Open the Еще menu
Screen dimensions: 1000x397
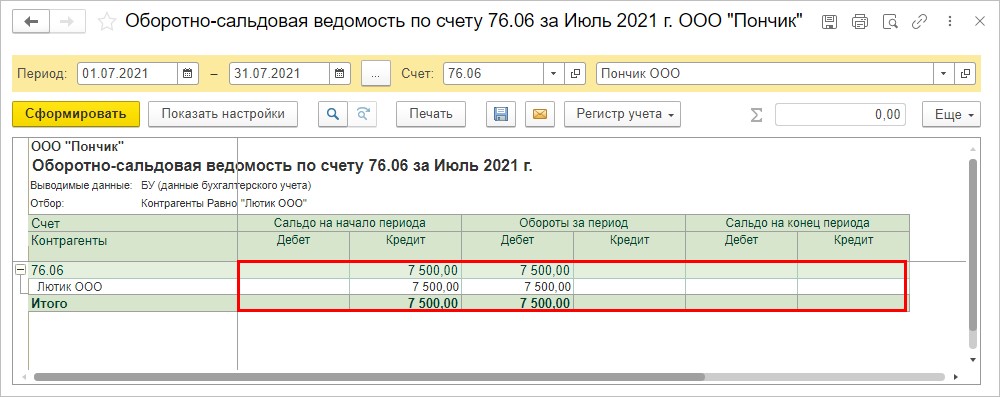[952, 114]
